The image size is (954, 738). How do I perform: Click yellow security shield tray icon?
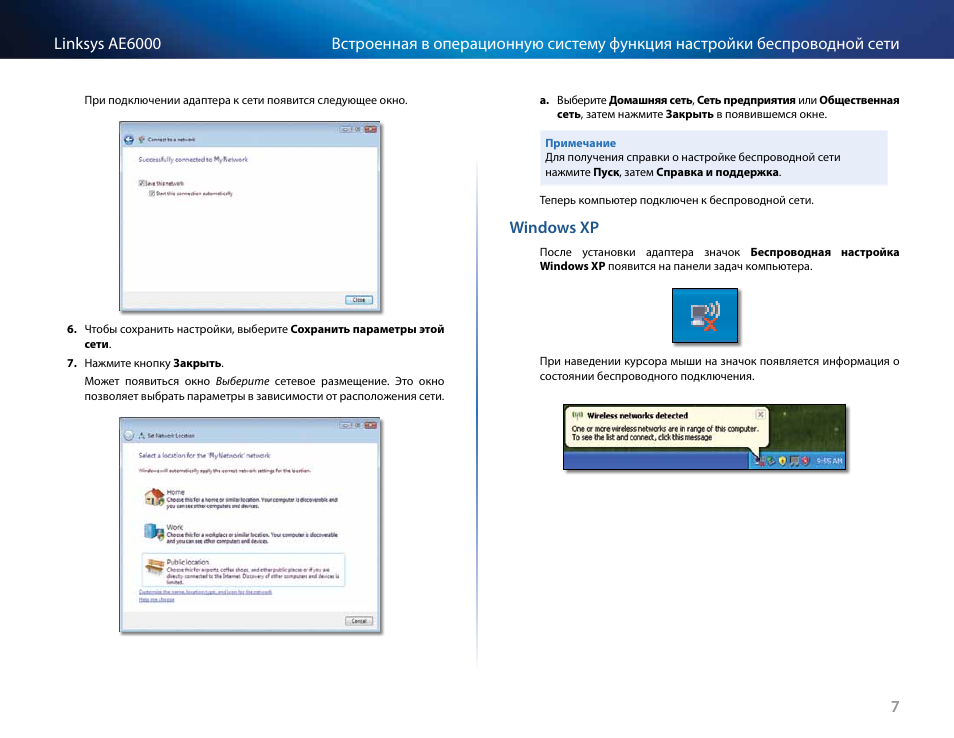(782, 461)
